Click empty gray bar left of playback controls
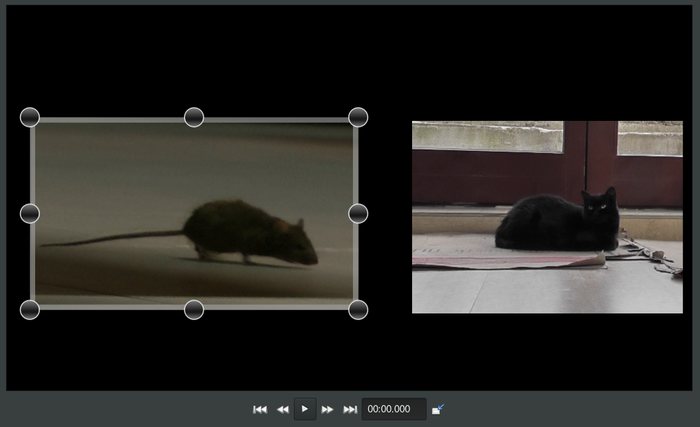This screenshot has width=700, height=427. click(x=120, y=409)
